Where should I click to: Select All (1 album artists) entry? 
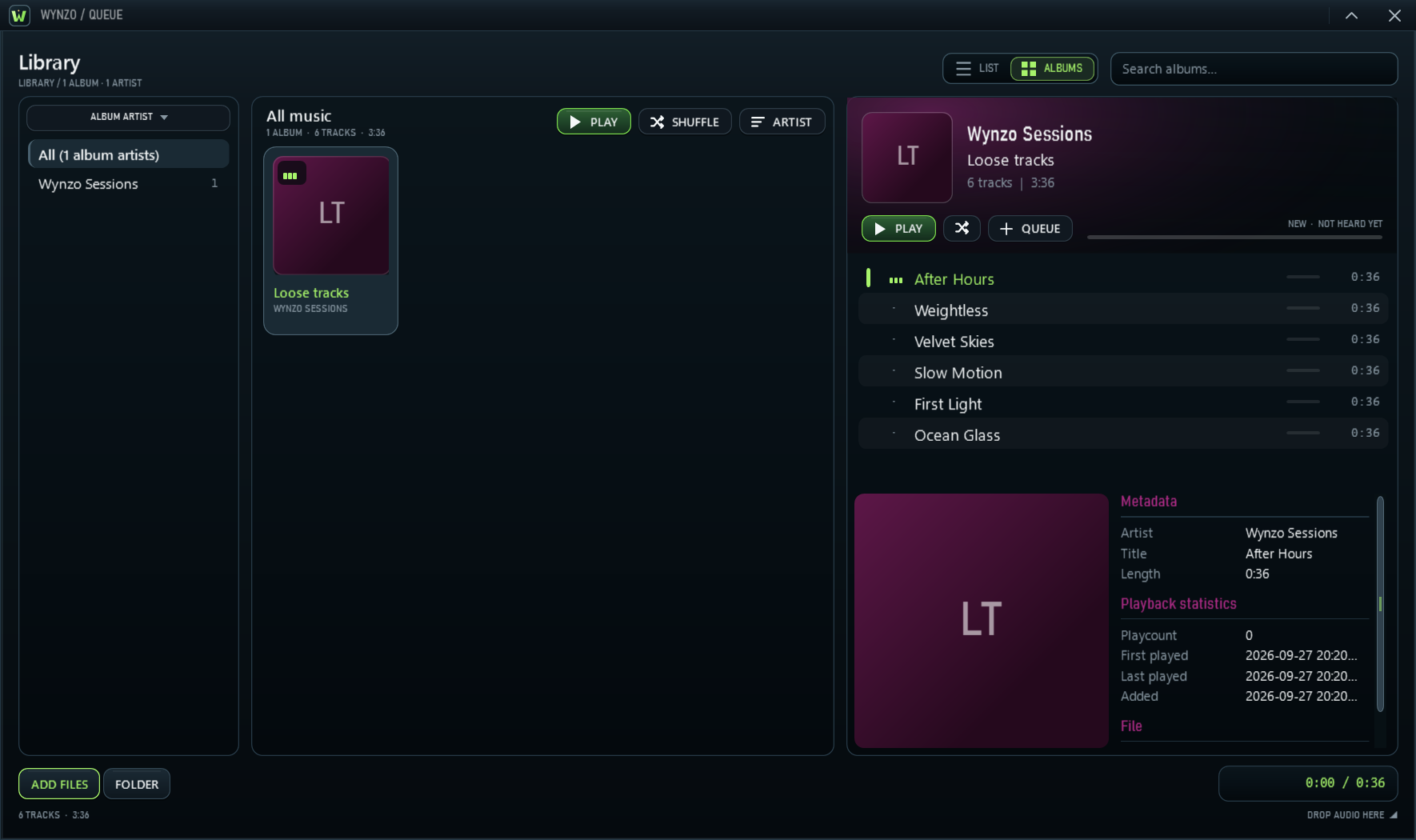129,154
